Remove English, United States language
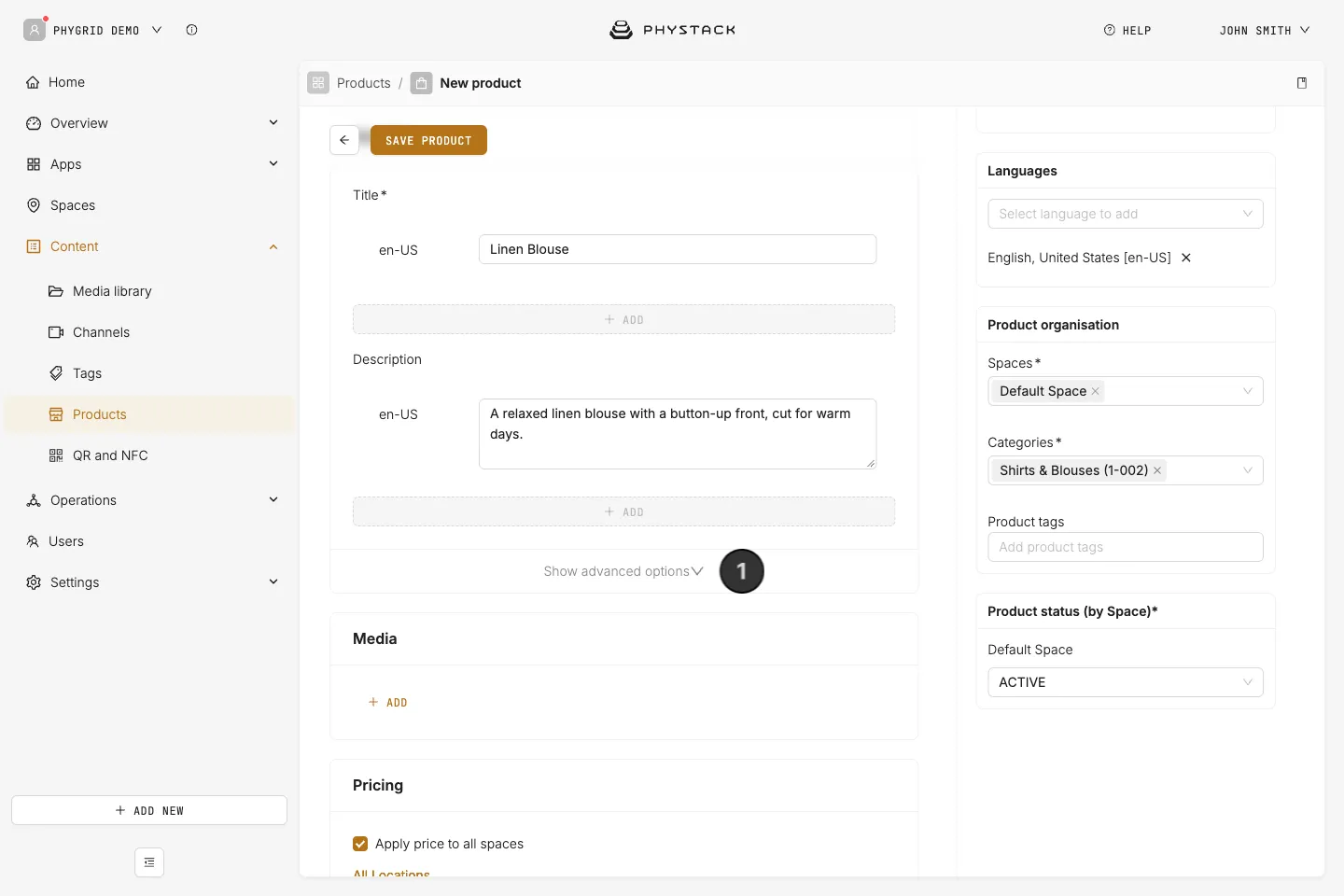 [x=1186, y=258]
